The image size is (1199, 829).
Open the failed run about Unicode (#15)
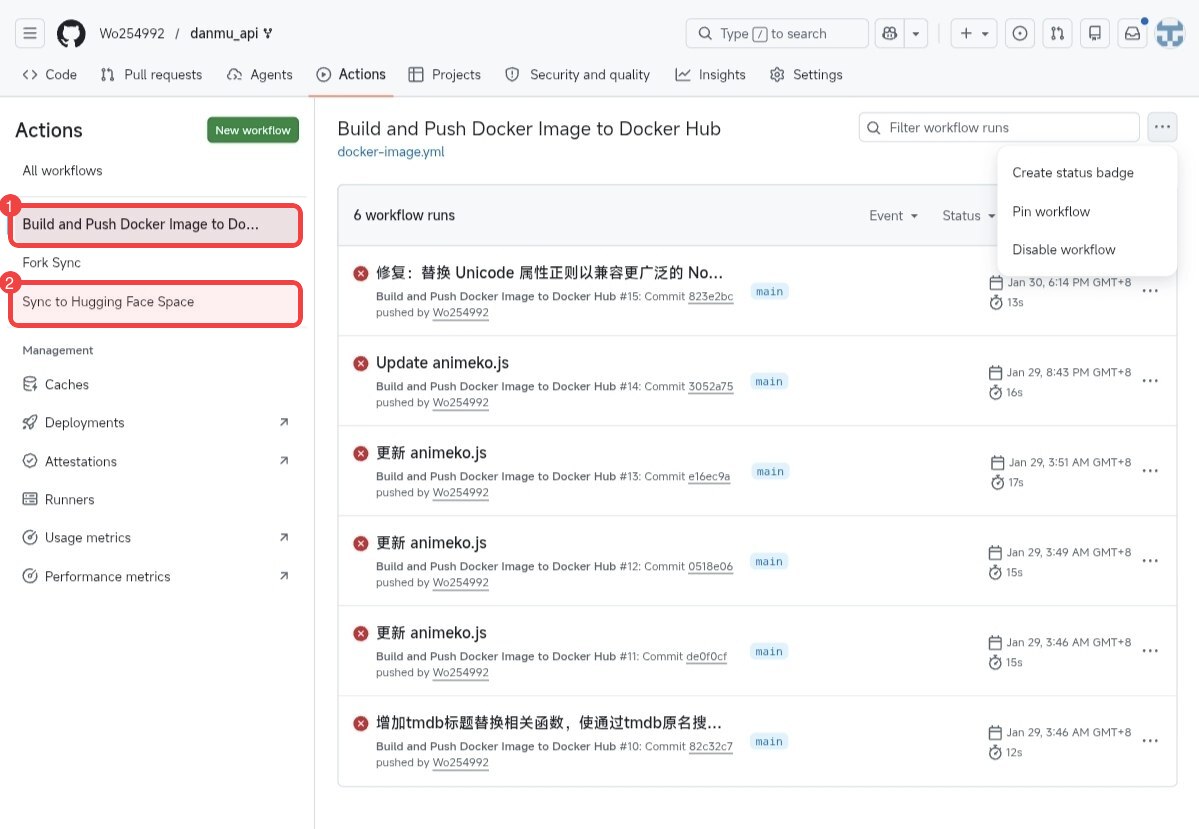click(549, 273)
